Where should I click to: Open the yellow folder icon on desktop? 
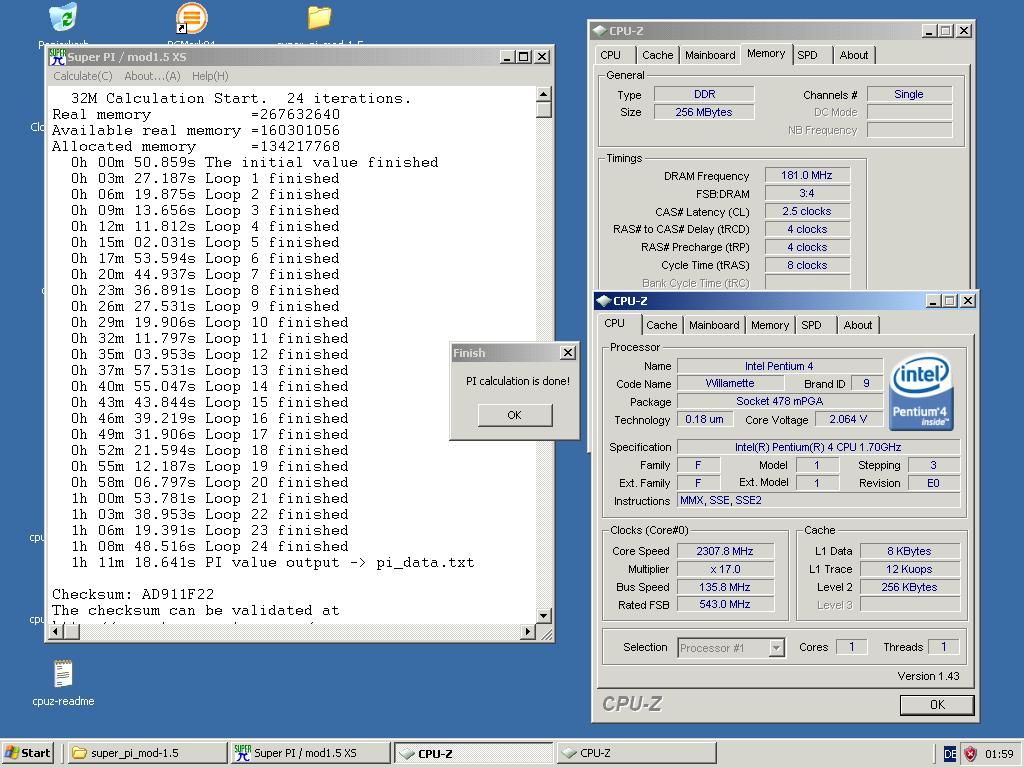point(319,18)
